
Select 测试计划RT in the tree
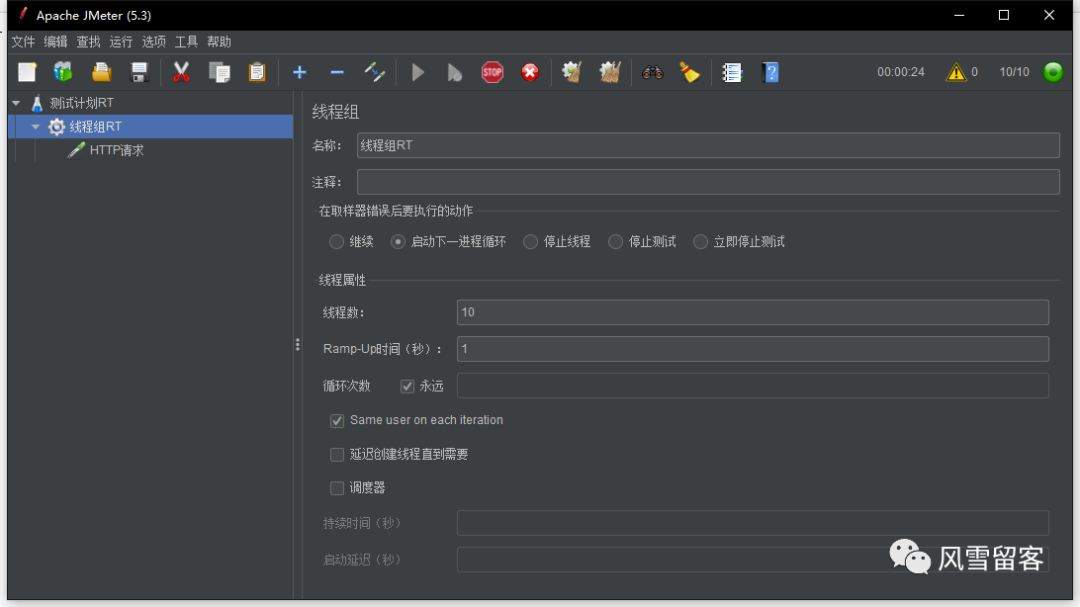(81, 103)
